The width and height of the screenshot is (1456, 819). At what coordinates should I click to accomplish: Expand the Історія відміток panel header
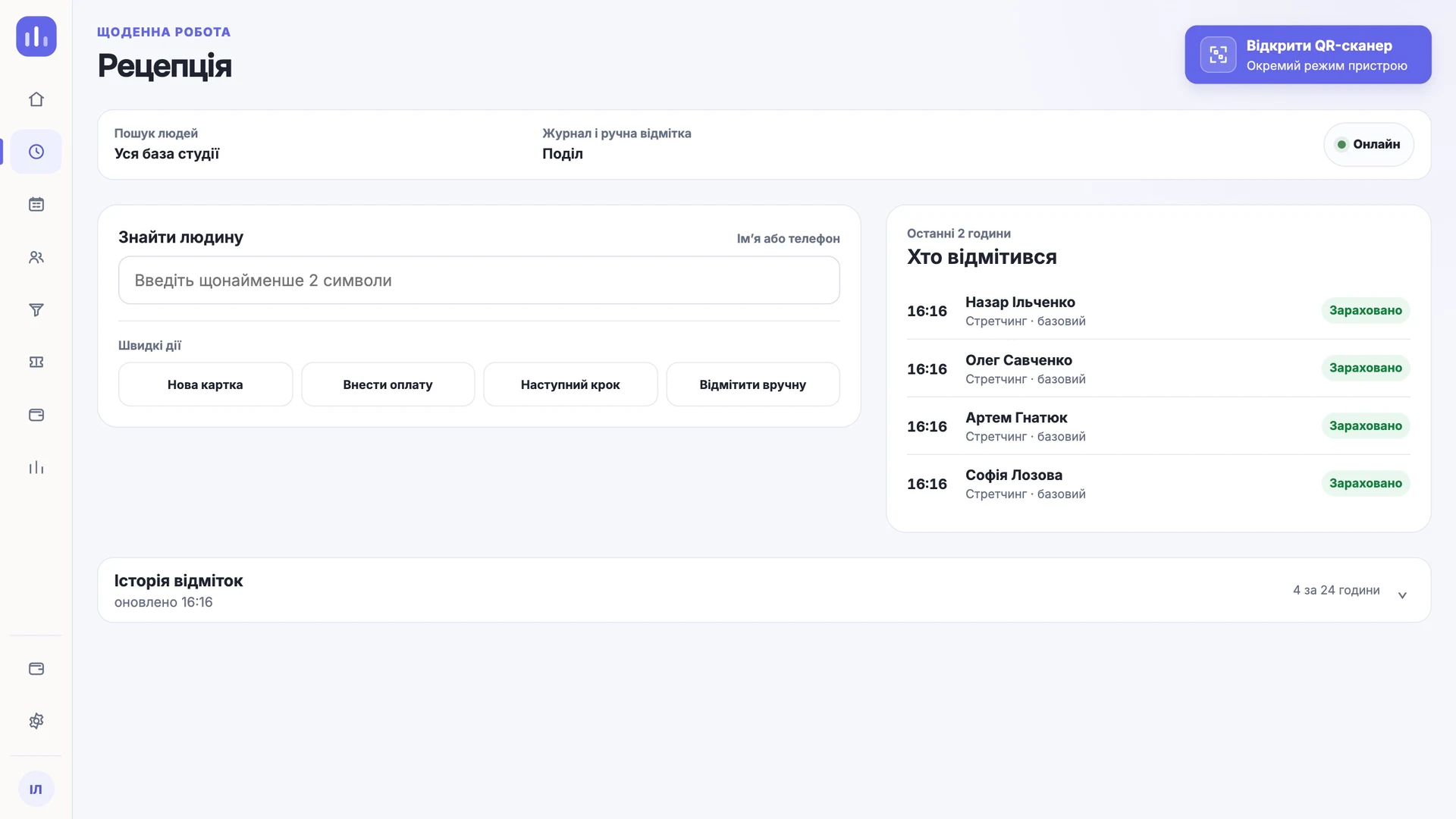click(764, 590)
